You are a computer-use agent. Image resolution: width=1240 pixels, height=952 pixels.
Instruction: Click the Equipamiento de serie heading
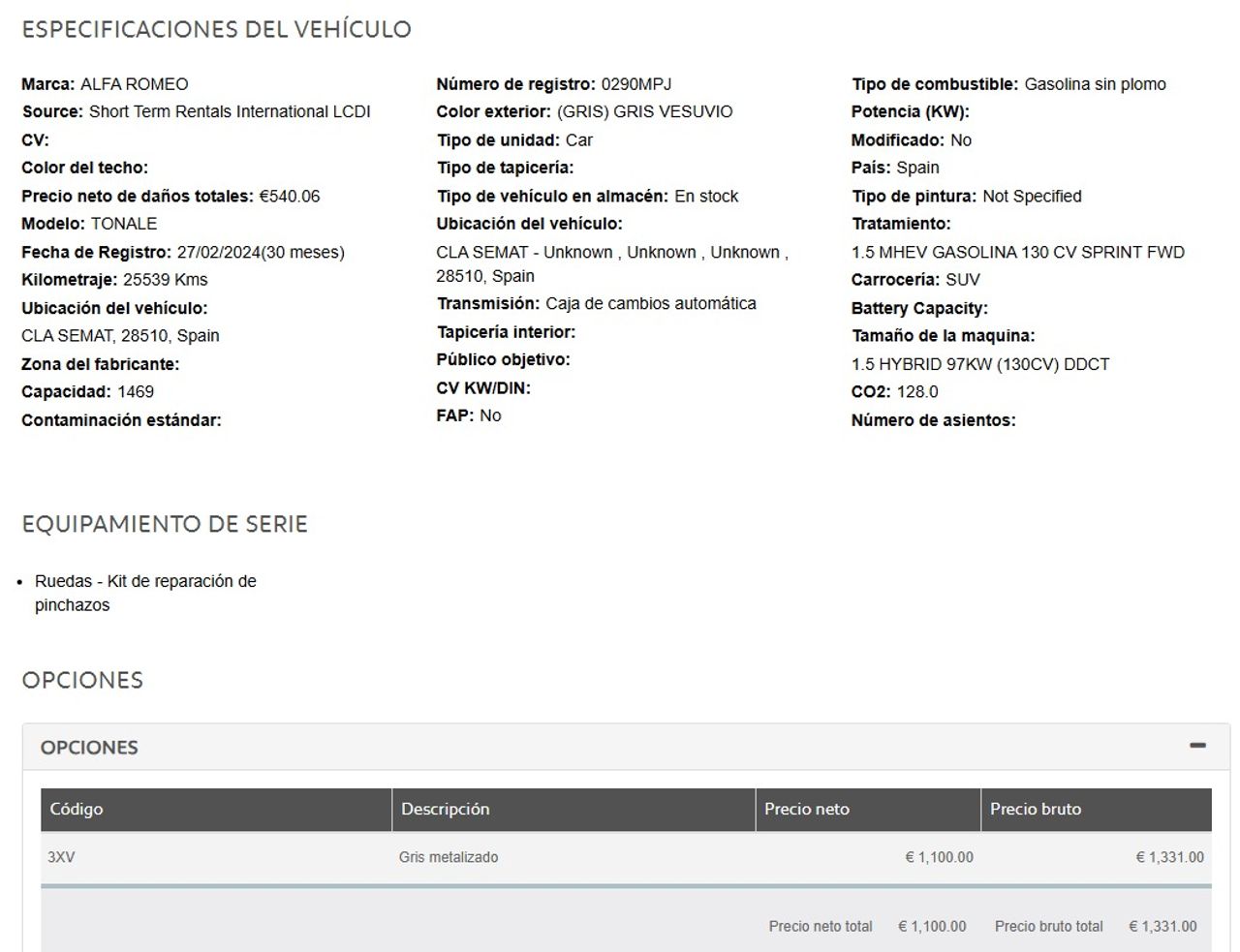[x=165, y=524]
